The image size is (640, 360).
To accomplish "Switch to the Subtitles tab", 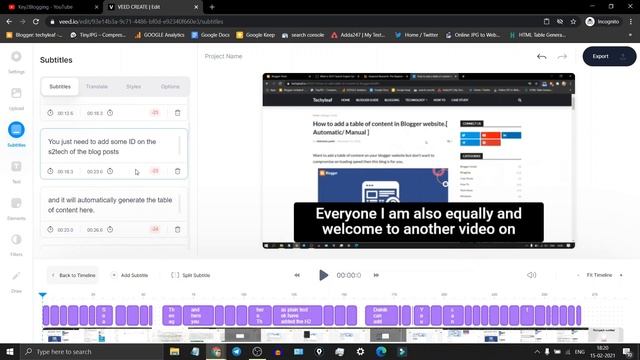I will pos(60,87).
